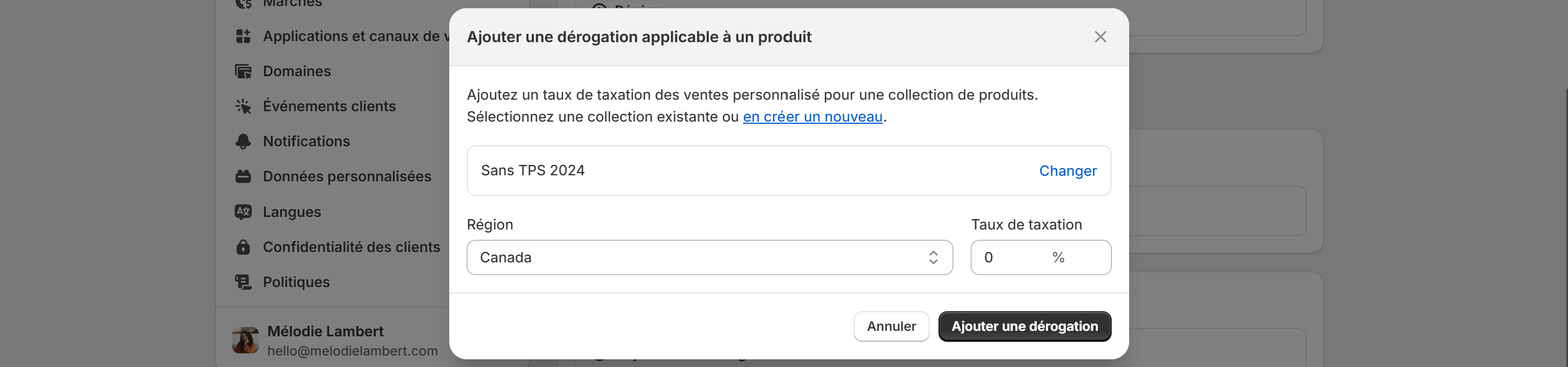
Task: Click the Politiques document icon
Action: tap(243, 282)
